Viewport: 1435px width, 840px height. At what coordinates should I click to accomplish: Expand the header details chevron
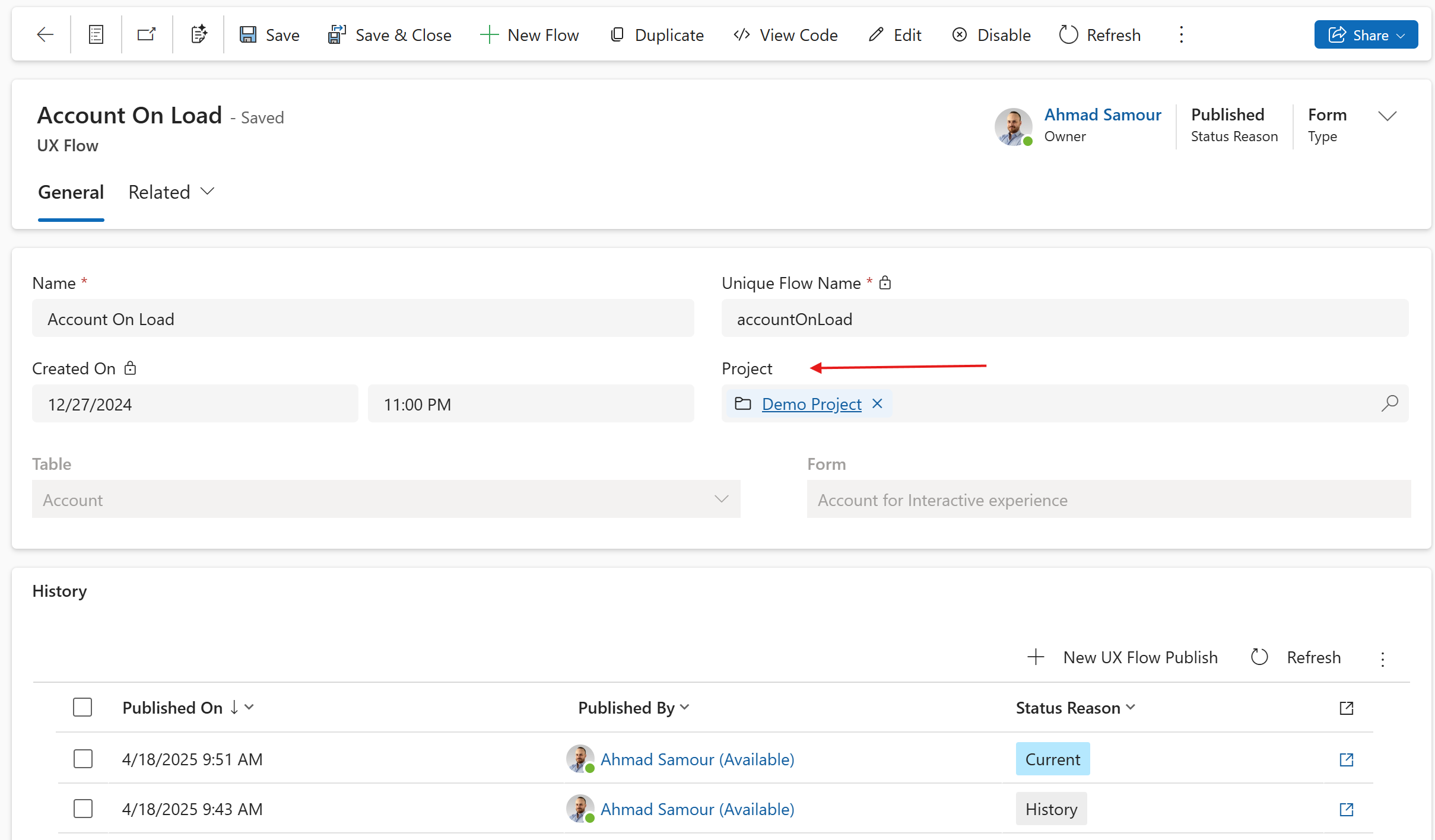[x=1387, y=116]
